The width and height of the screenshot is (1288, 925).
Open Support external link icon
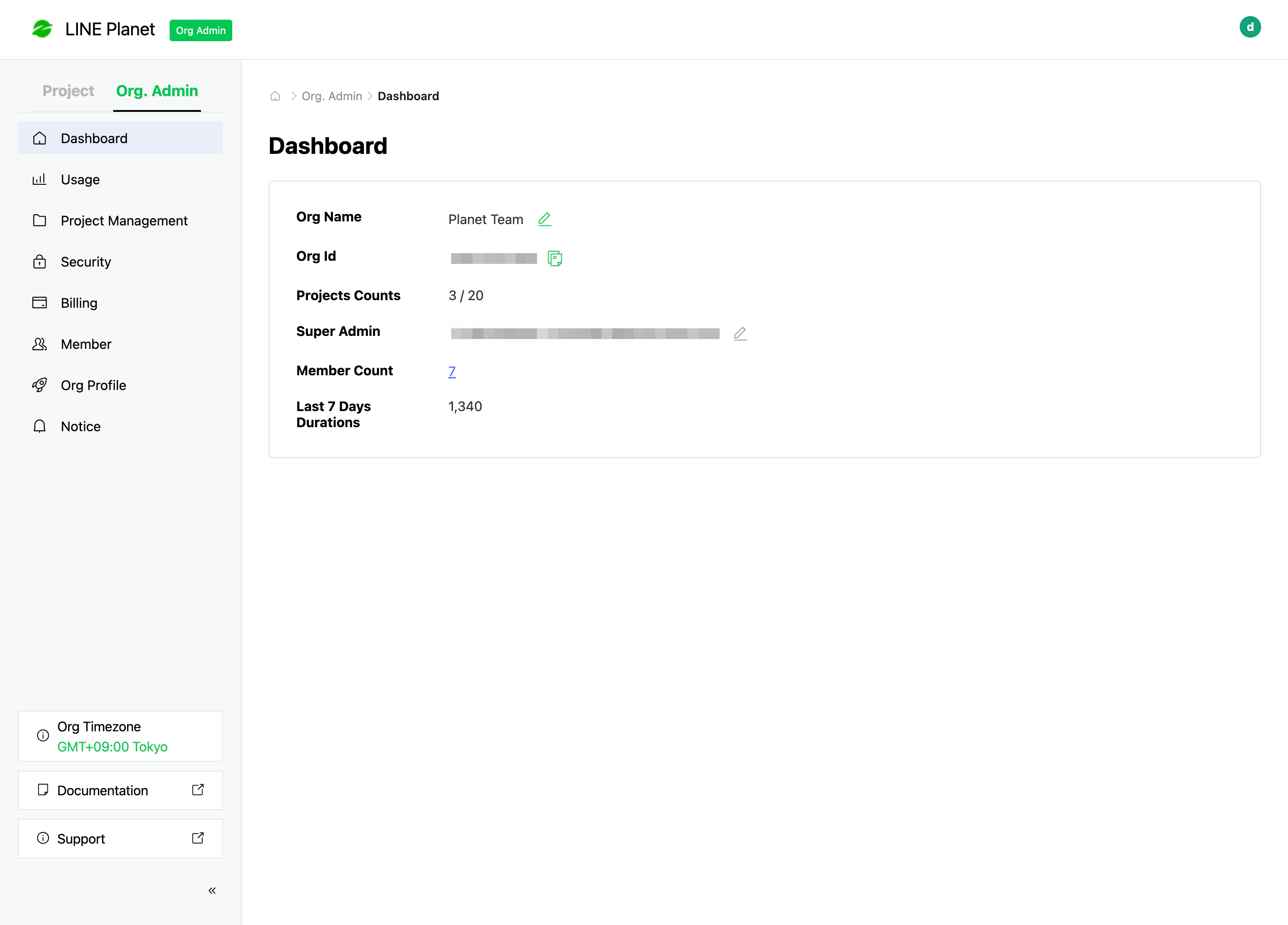(x=198, y=838)
